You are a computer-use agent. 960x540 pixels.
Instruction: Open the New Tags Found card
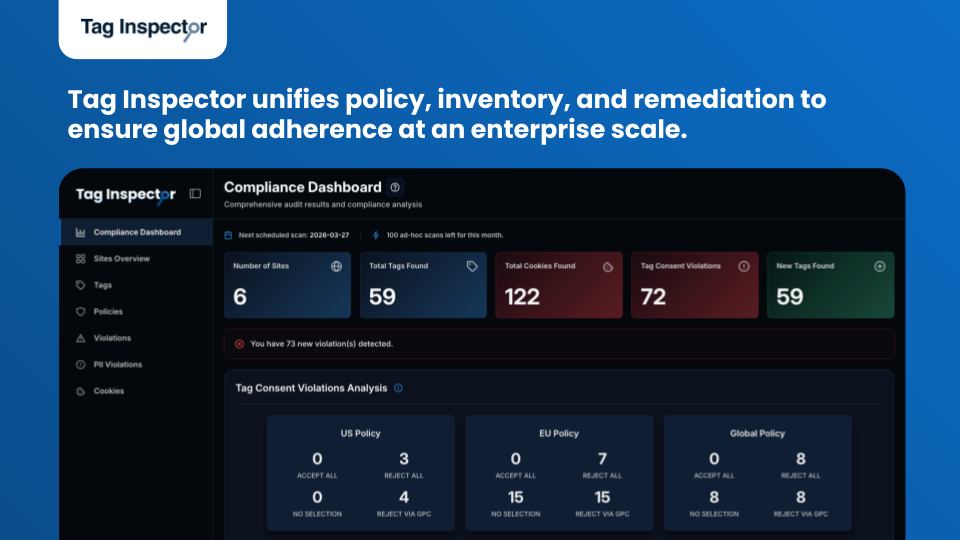click(831, 285)
